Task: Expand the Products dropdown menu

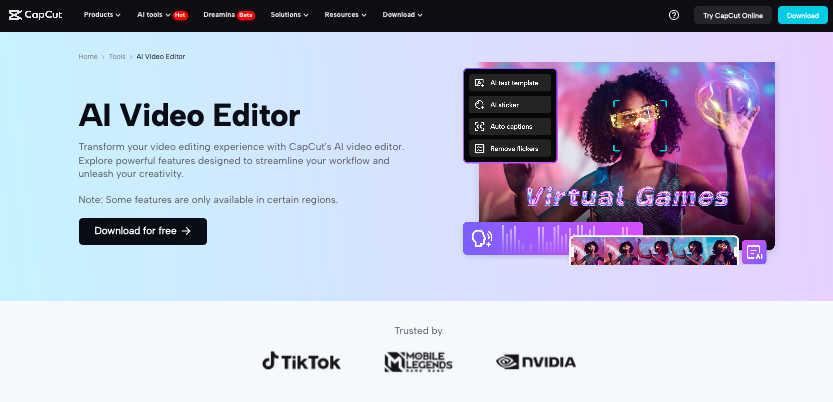Action: tap(102, 15)
